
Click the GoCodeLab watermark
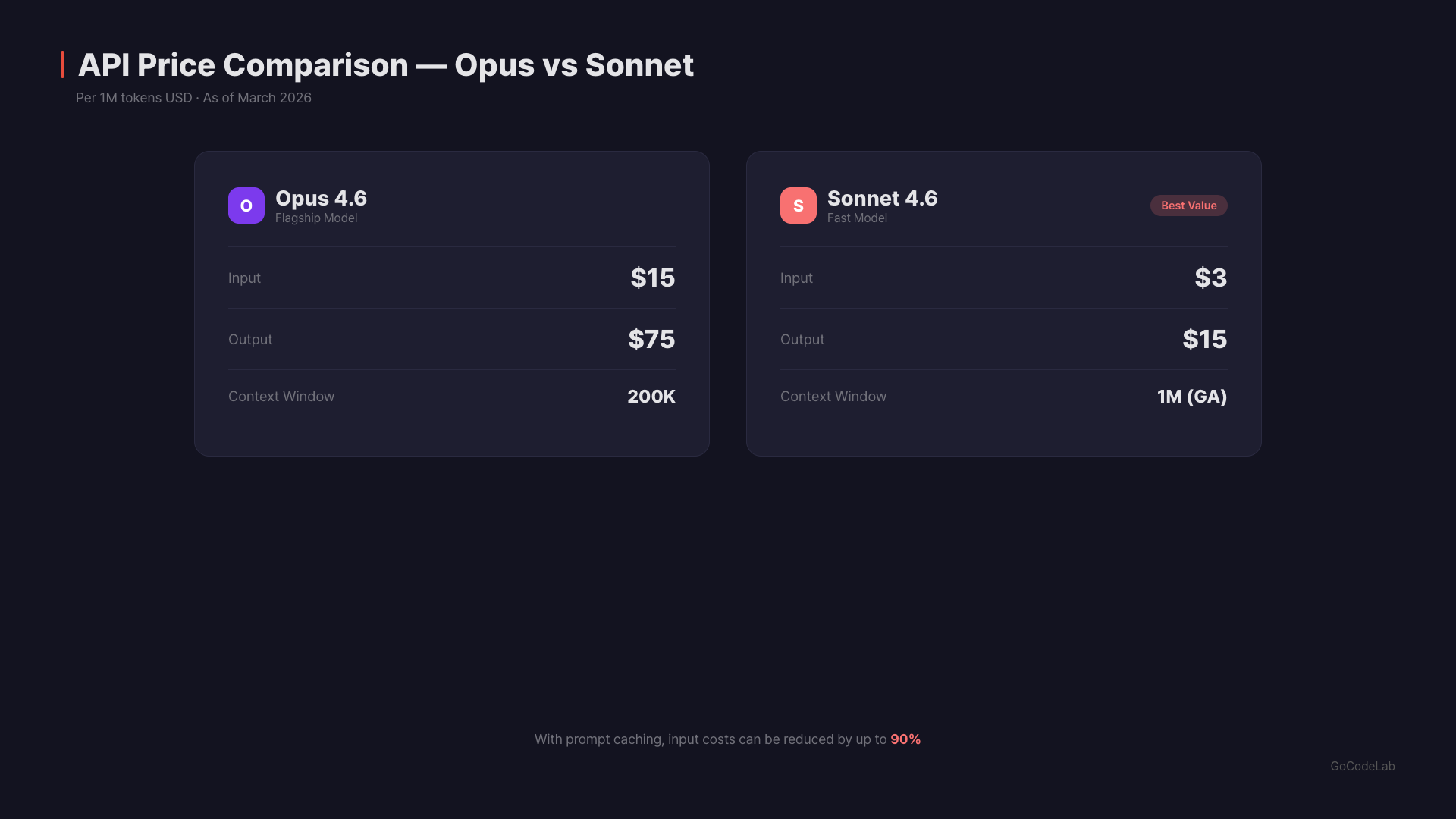coord(1362,766)
